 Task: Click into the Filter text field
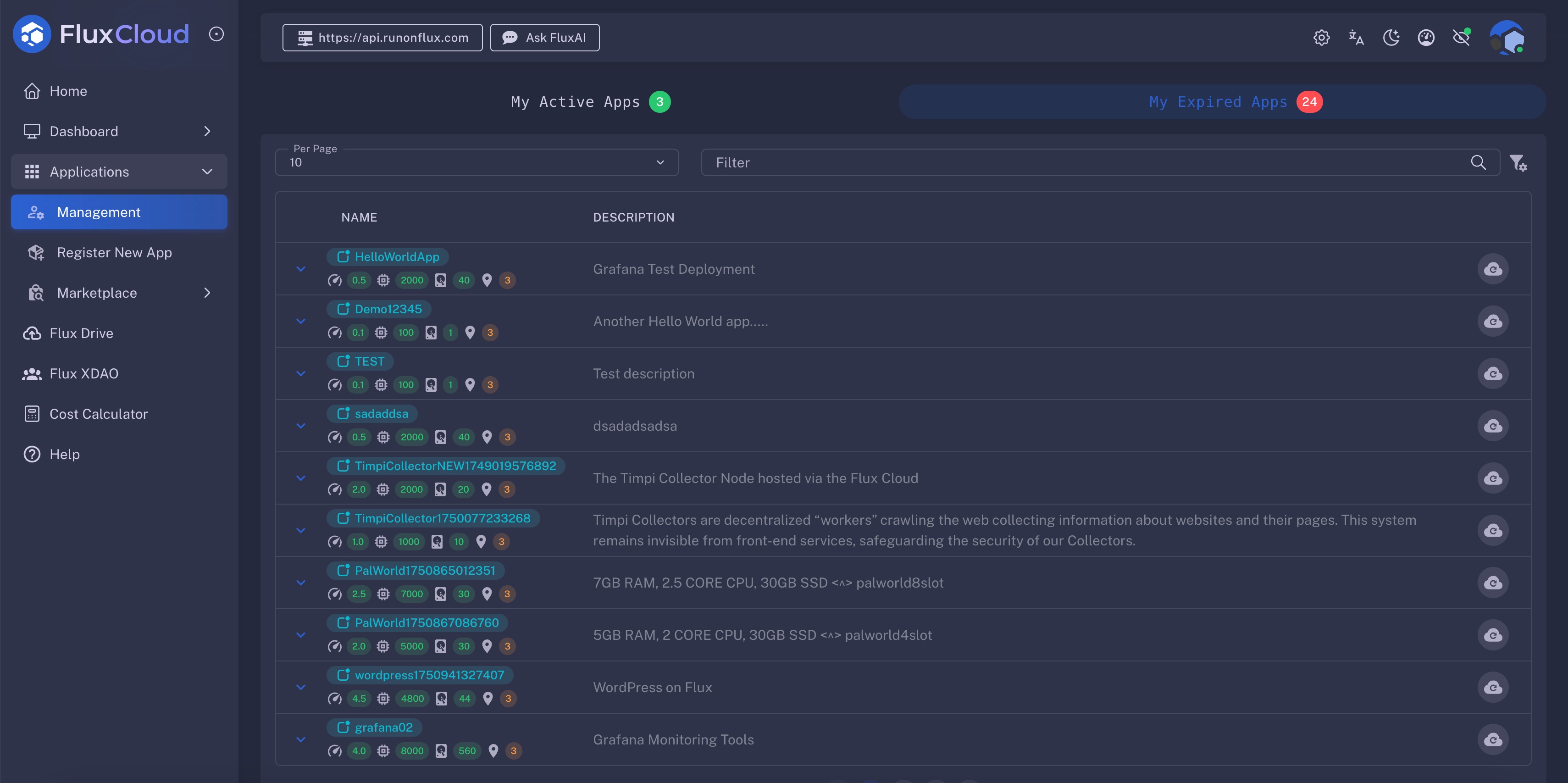pos(1084,162)
